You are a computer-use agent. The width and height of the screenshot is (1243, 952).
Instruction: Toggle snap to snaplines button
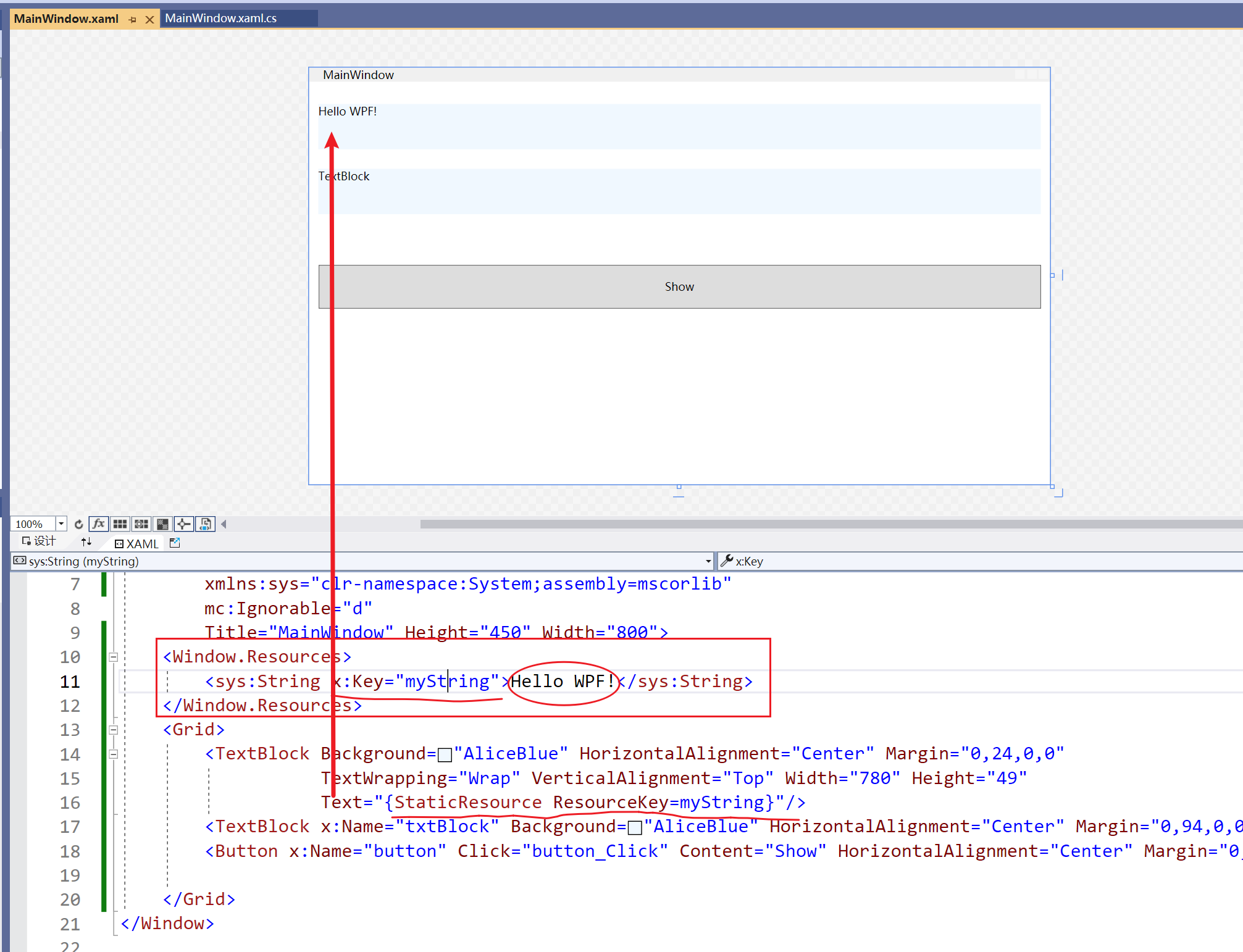pos(184,524)
